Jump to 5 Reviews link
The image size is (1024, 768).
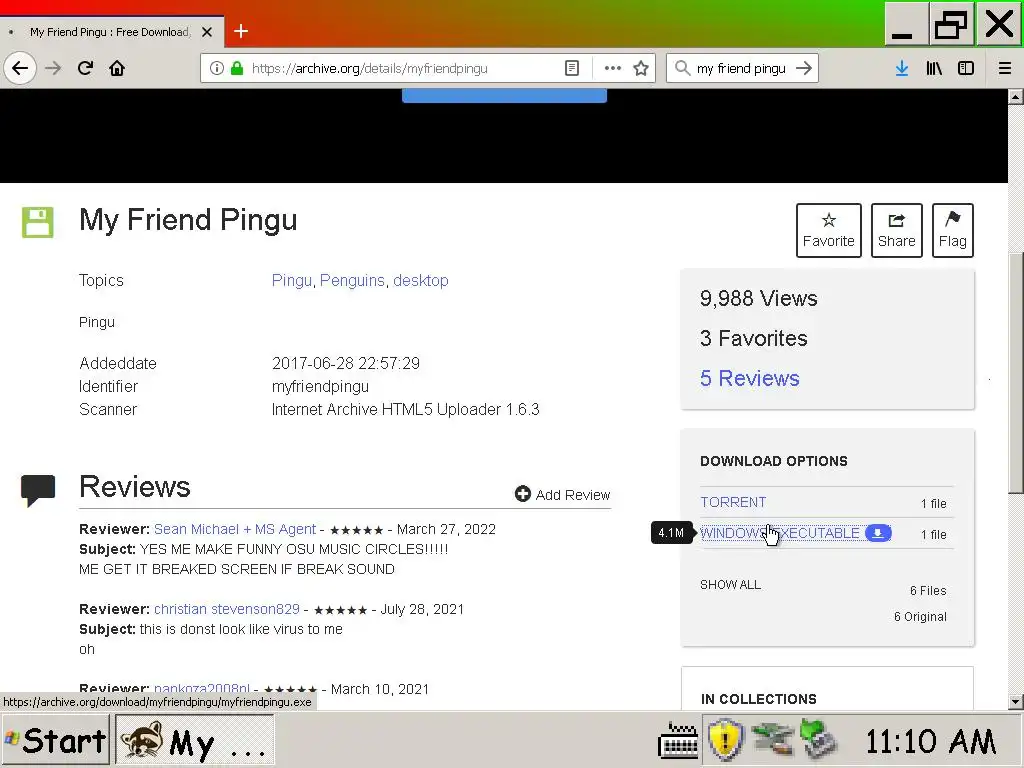pos(750,378)
